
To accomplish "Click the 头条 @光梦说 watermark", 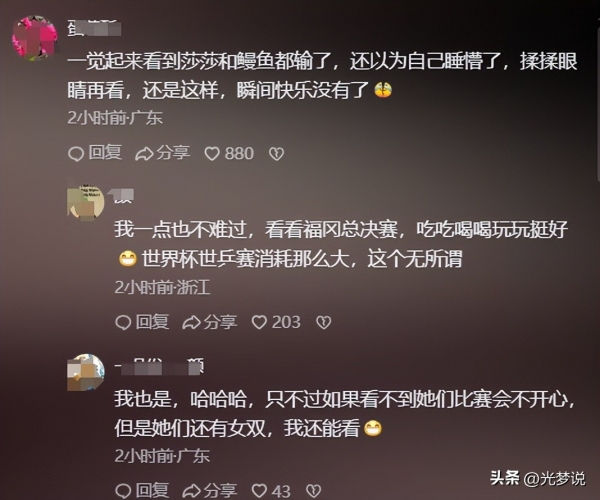I will coord(538,478).
